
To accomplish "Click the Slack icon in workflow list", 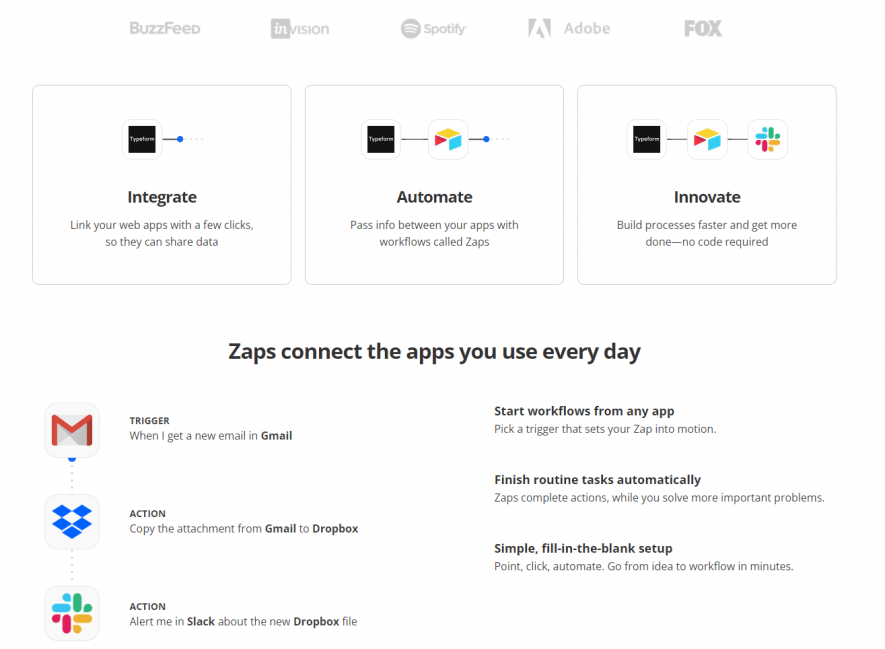I will pyautogui.click(x=72, y=613).
